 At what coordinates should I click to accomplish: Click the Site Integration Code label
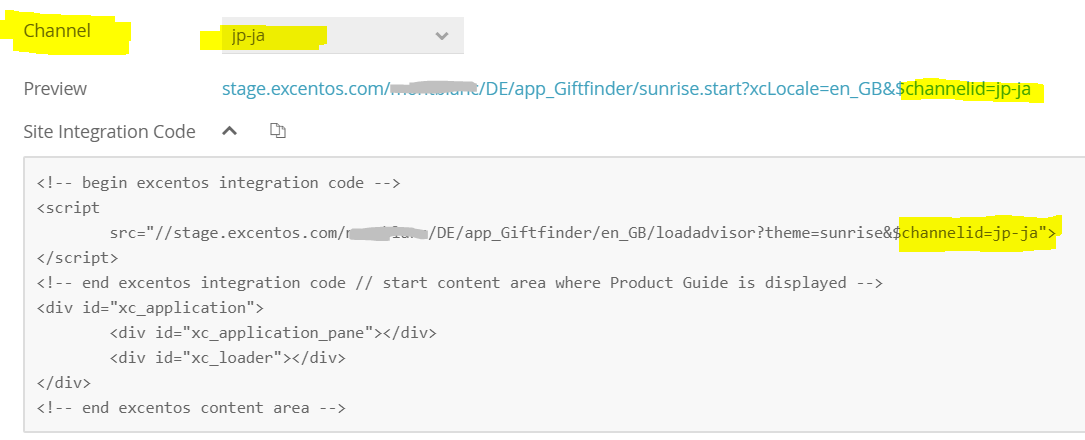point(110,132)
